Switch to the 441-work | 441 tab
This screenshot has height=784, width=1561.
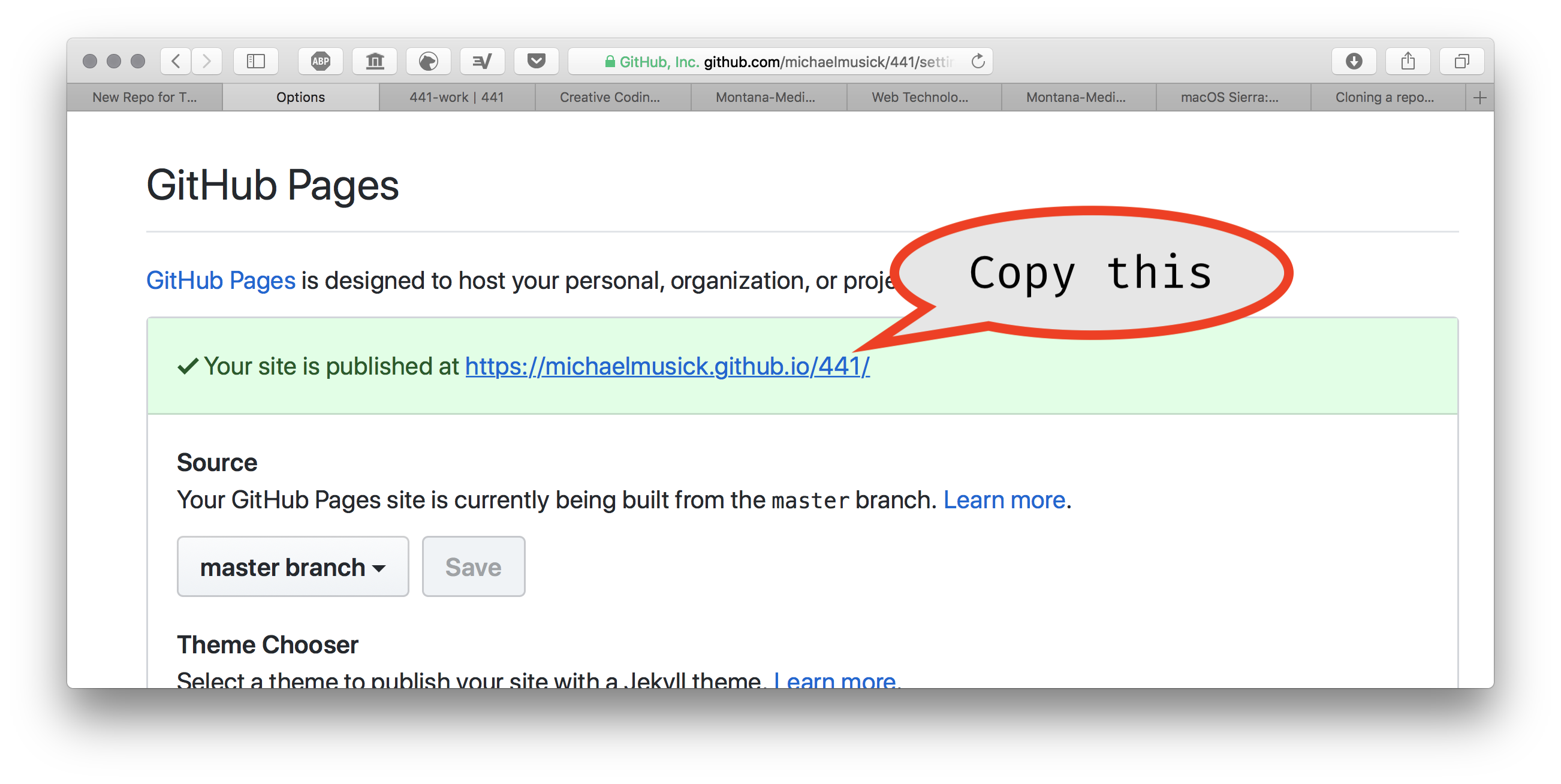[457, 98]
